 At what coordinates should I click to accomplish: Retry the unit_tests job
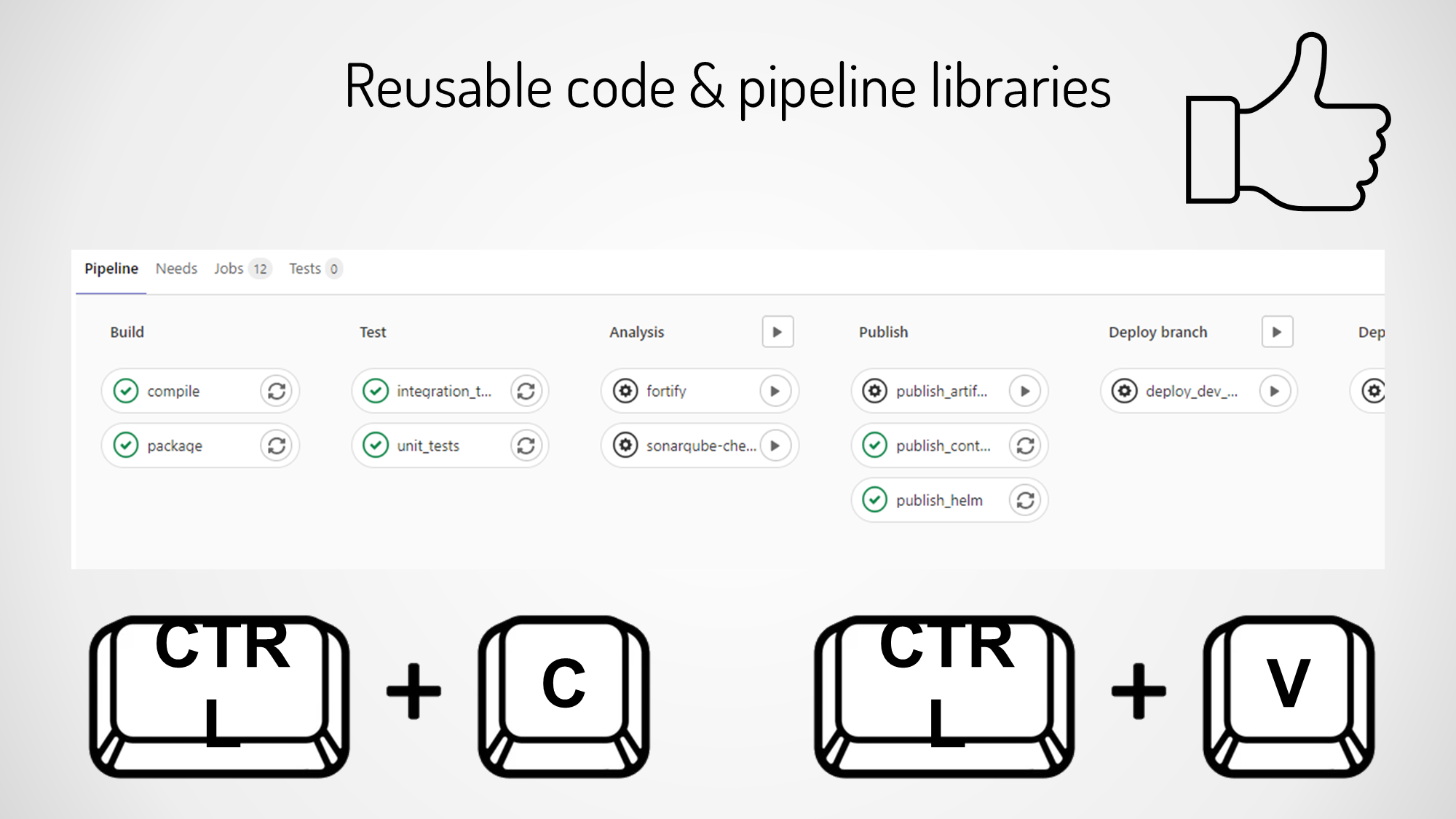(x=526, y=446)
